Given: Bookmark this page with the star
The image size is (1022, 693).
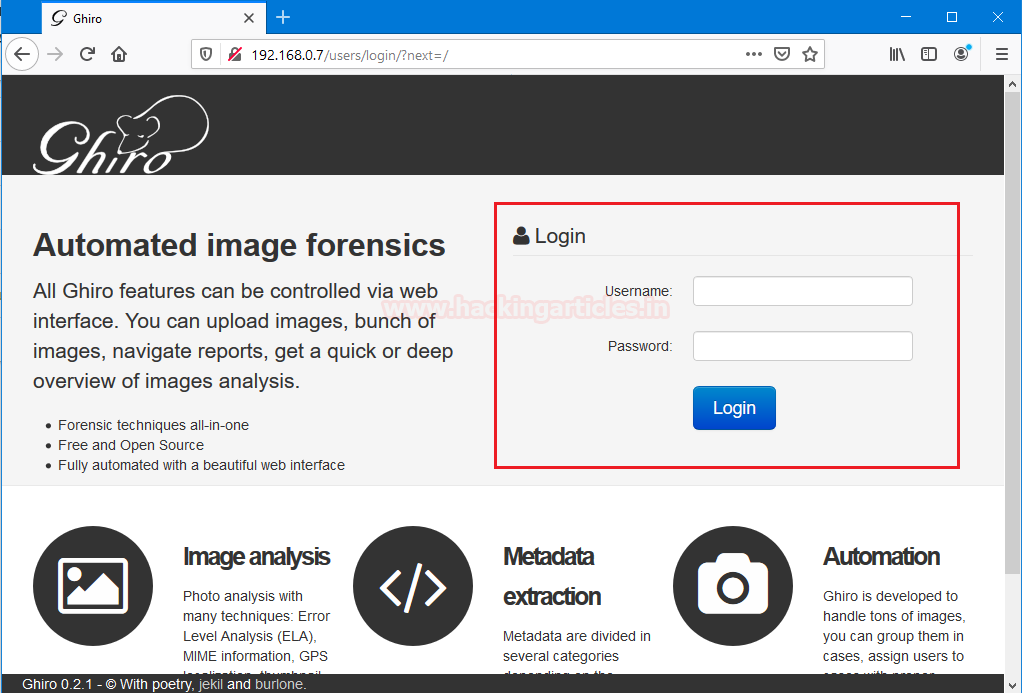Looking at the screenshot, I should click(810, 54).
